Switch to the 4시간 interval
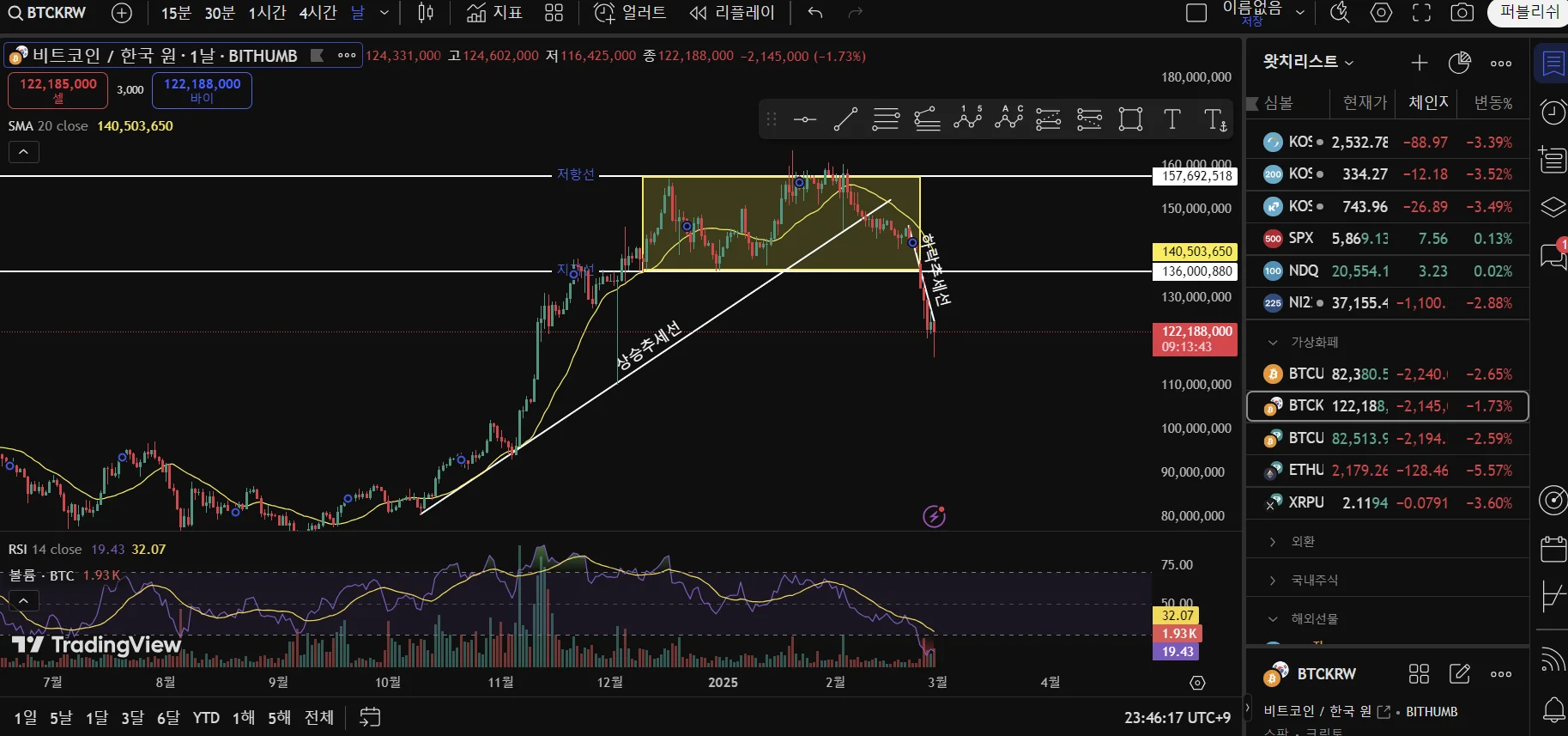 pos(318,13)
